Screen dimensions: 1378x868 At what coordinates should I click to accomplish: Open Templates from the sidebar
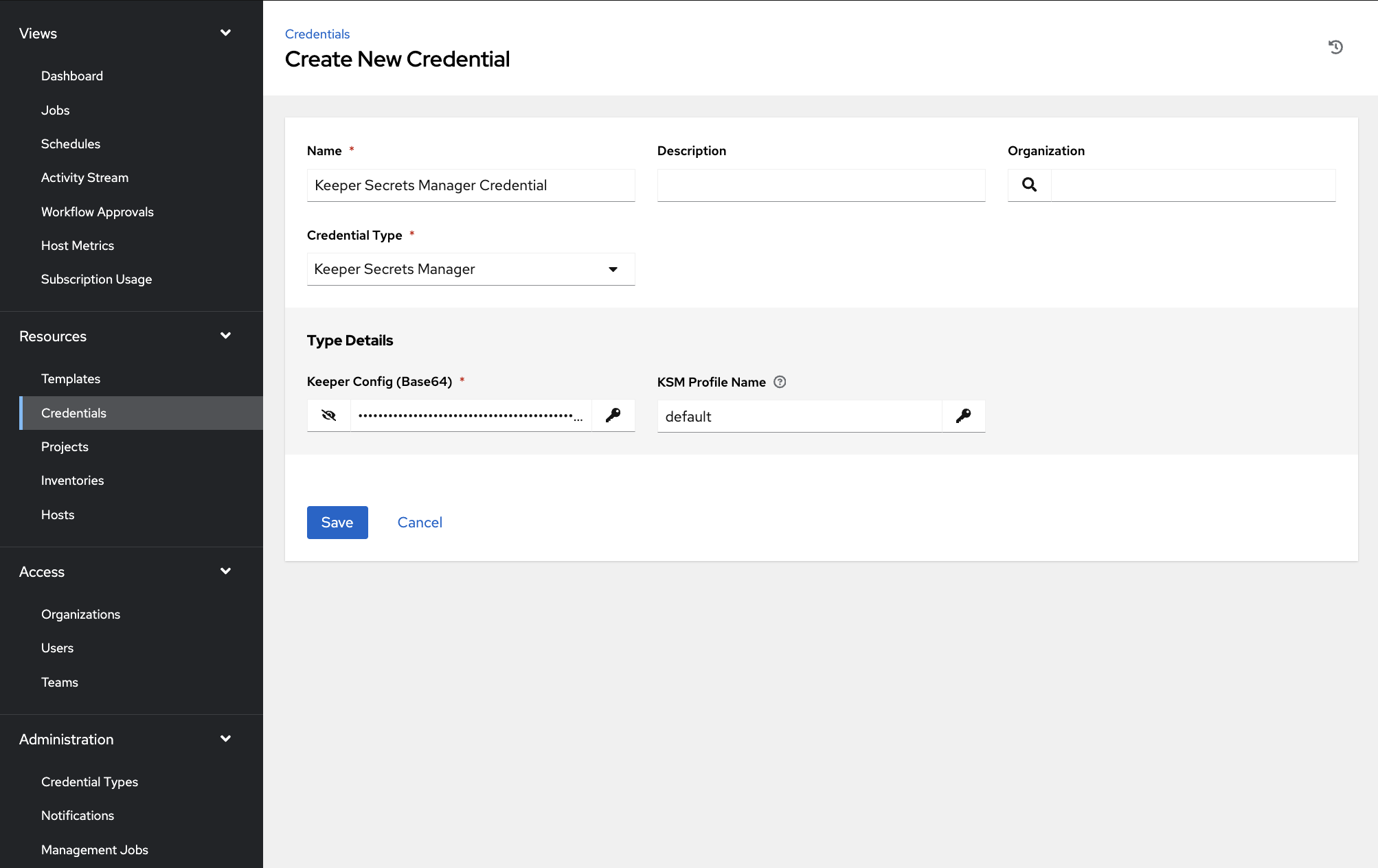(71, 379)
